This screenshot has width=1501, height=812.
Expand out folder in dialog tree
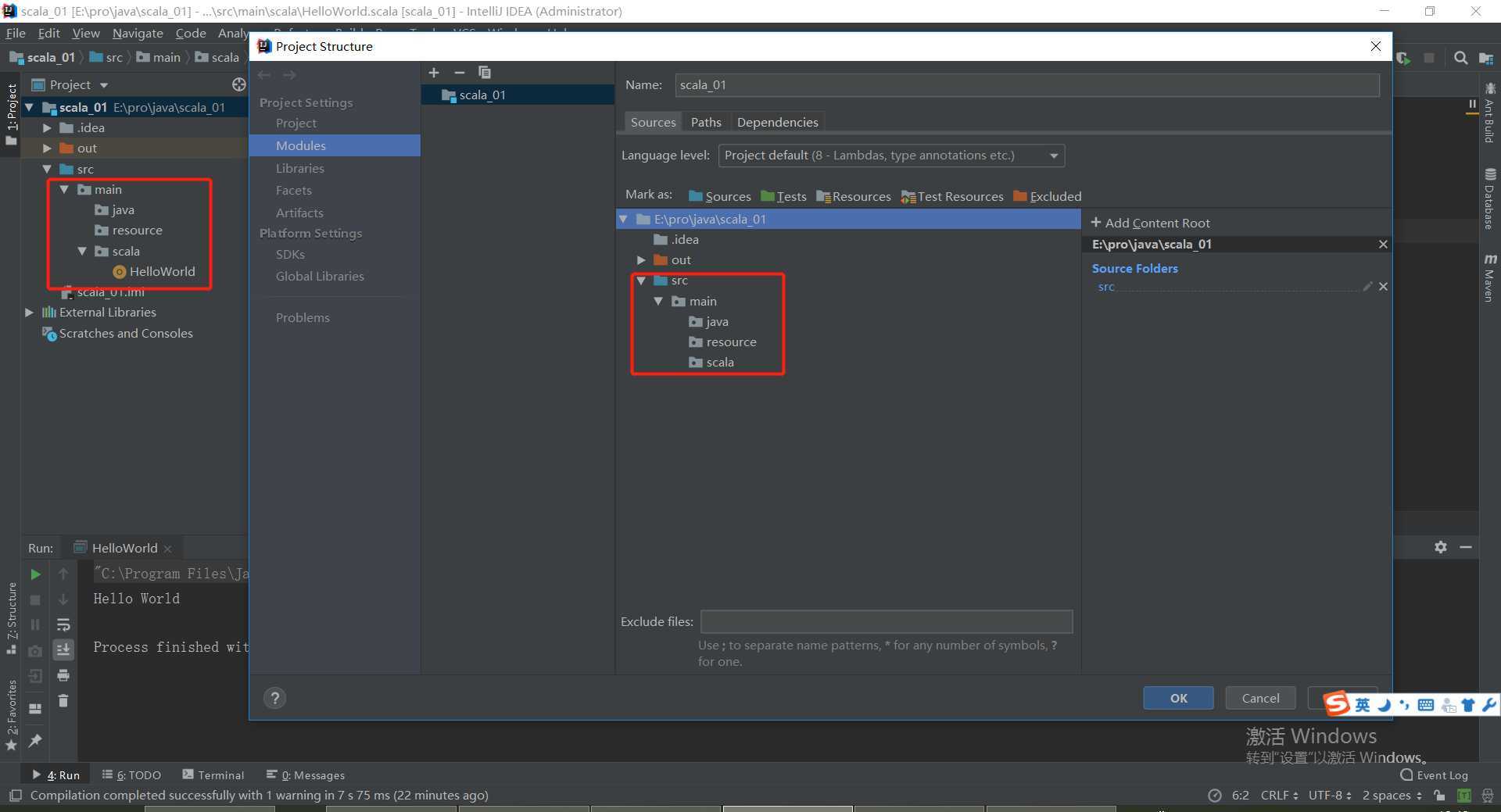[x=641, y=259]
